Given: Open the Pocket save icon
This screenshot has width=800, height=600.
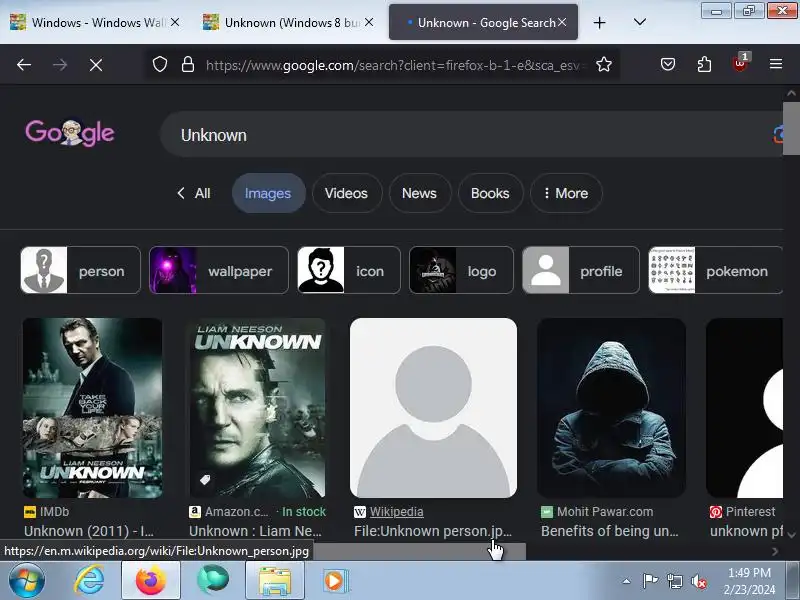Looking at the screenshot, I should [x=668, y=64].
